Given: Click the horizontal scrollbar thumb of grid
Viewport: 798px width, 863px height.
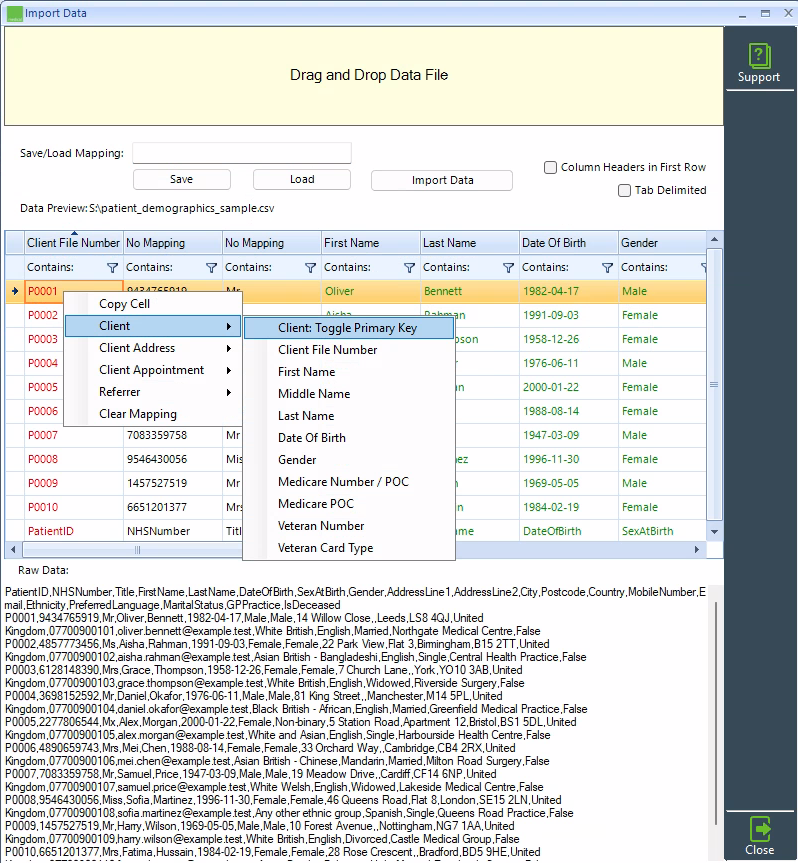Looking at the screenshot, I should 138,549.
